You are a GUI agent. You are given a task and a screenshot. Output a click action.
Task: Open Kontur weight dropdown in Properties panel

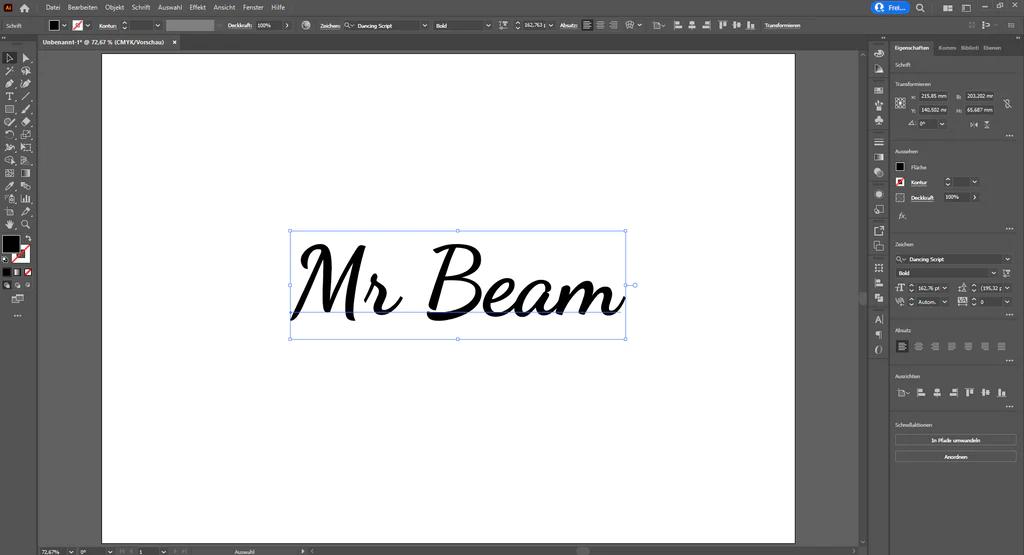click(974, 182)
